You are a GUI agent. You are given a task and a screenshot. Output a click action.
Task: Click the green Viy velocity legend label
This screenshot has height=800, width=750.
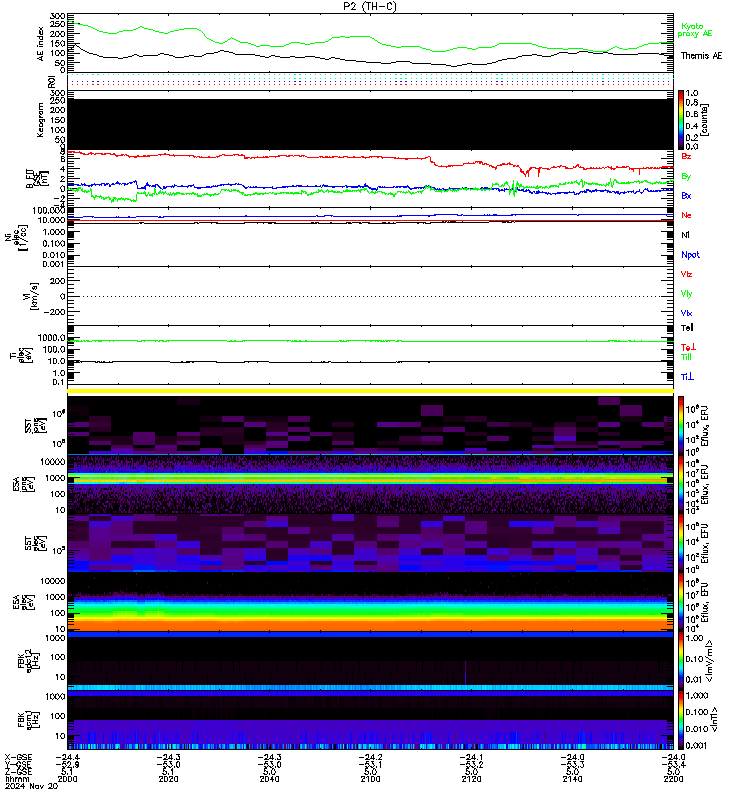[x=686, y=294]
